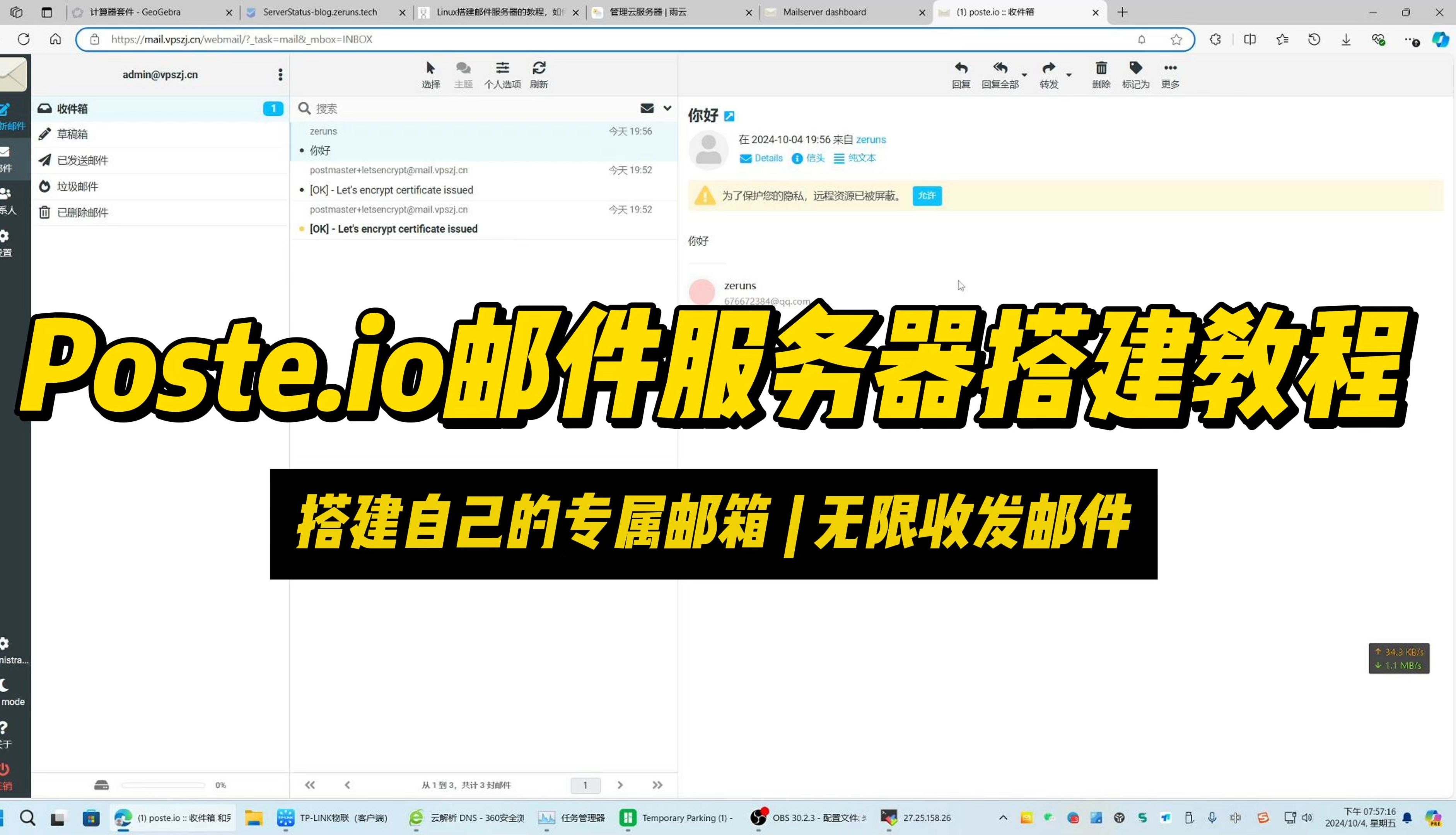The width and height of the screenshot is (1456, 835).
Task: Open the list options (个人选项) icon
Action: [503, 75]
